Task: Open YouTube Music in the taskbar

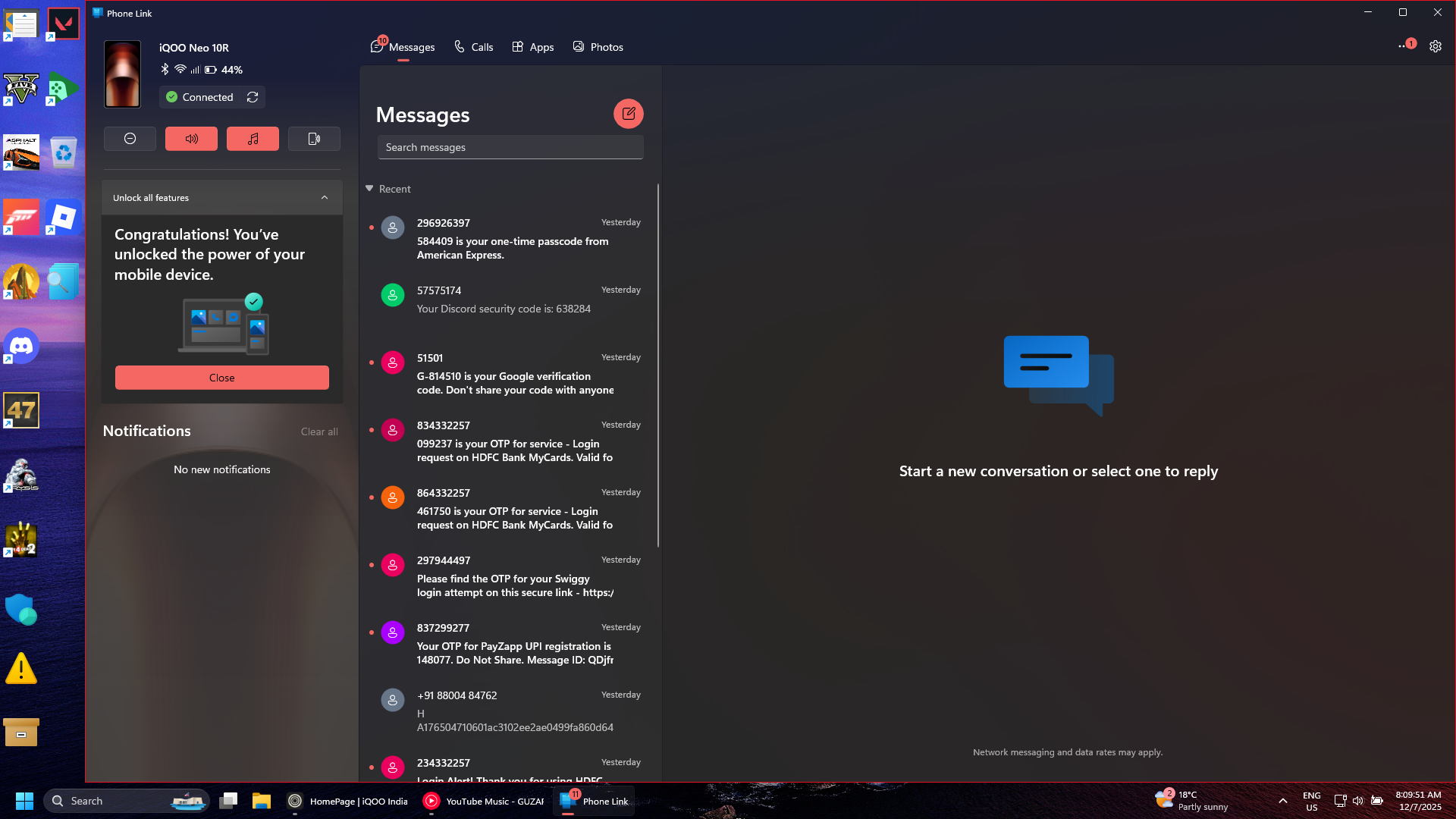Action: pos(483,801)
